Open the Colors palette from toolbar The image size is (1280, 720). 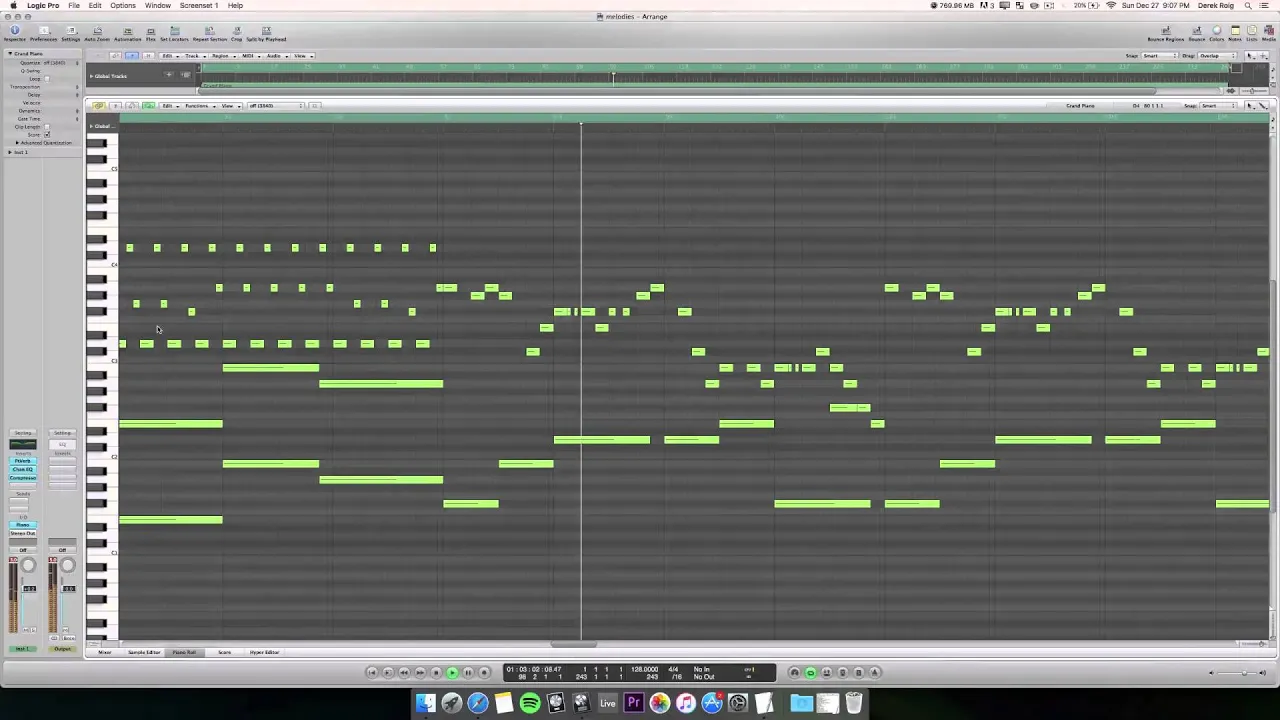(1217, 34)
